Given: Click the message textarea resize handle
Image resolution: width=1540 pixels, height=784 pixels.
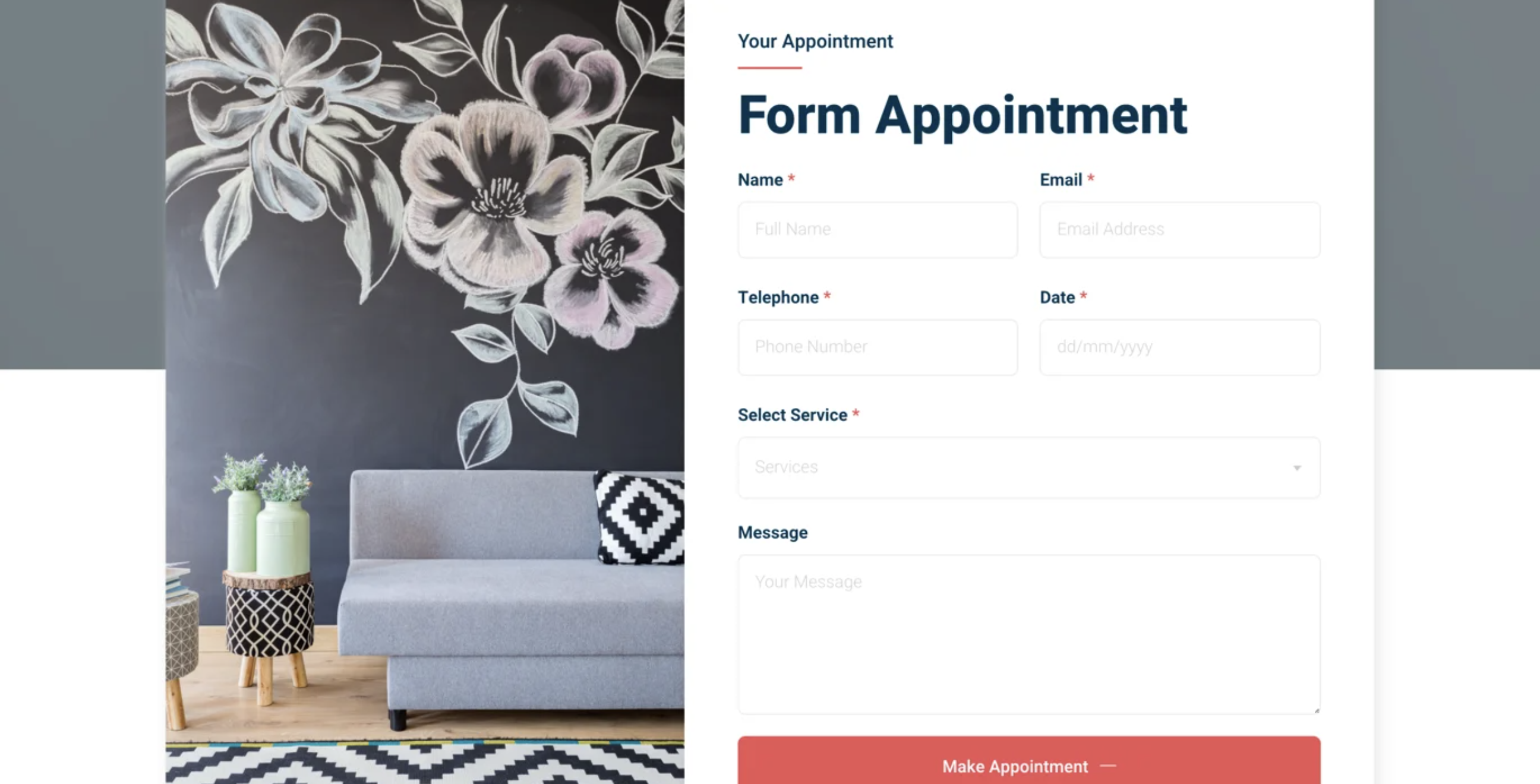Looking at the screenshot, I should coord(1316,710).
